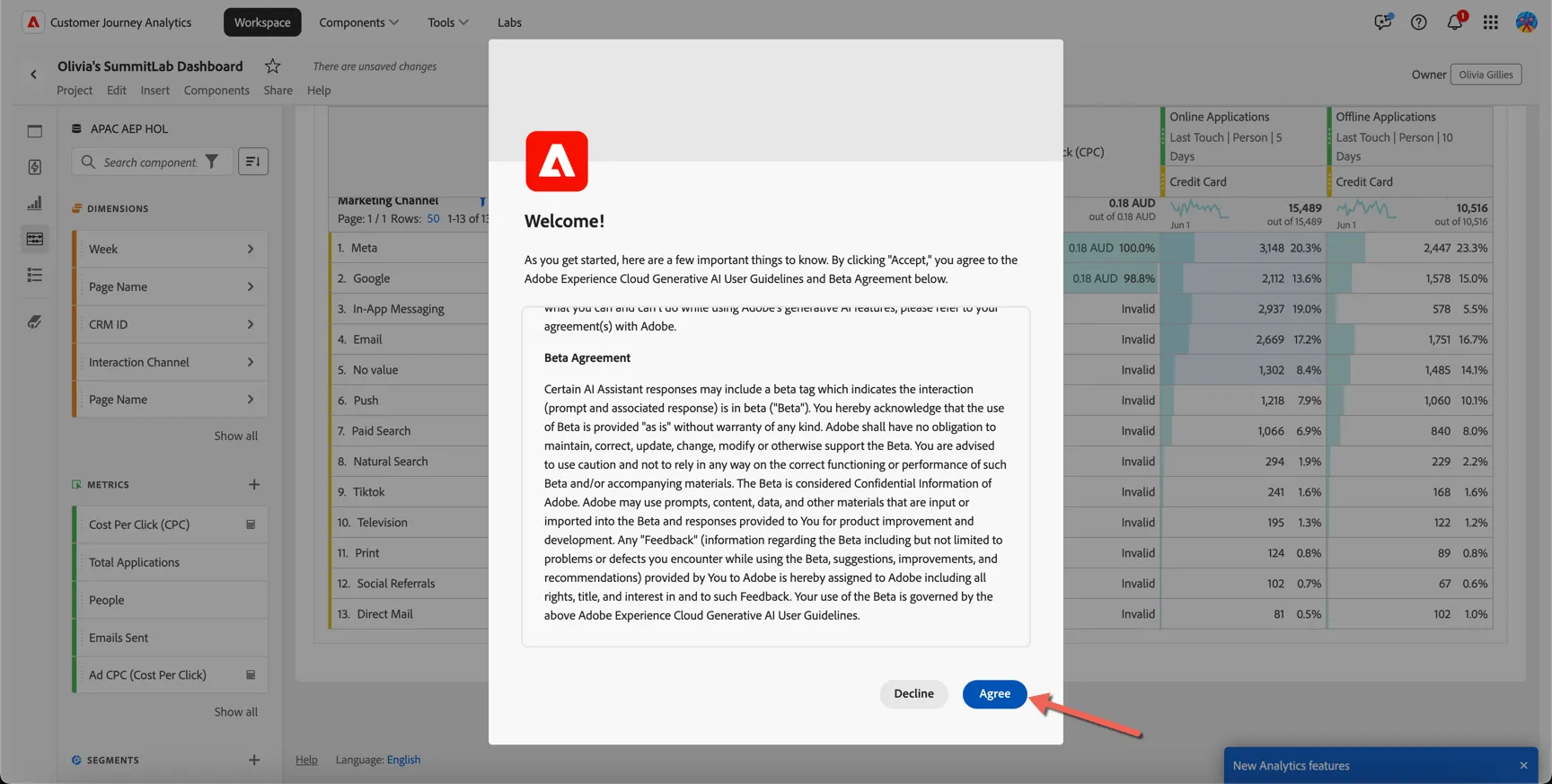
Task: Click the Search components field
Action: [x=151, y=162]
